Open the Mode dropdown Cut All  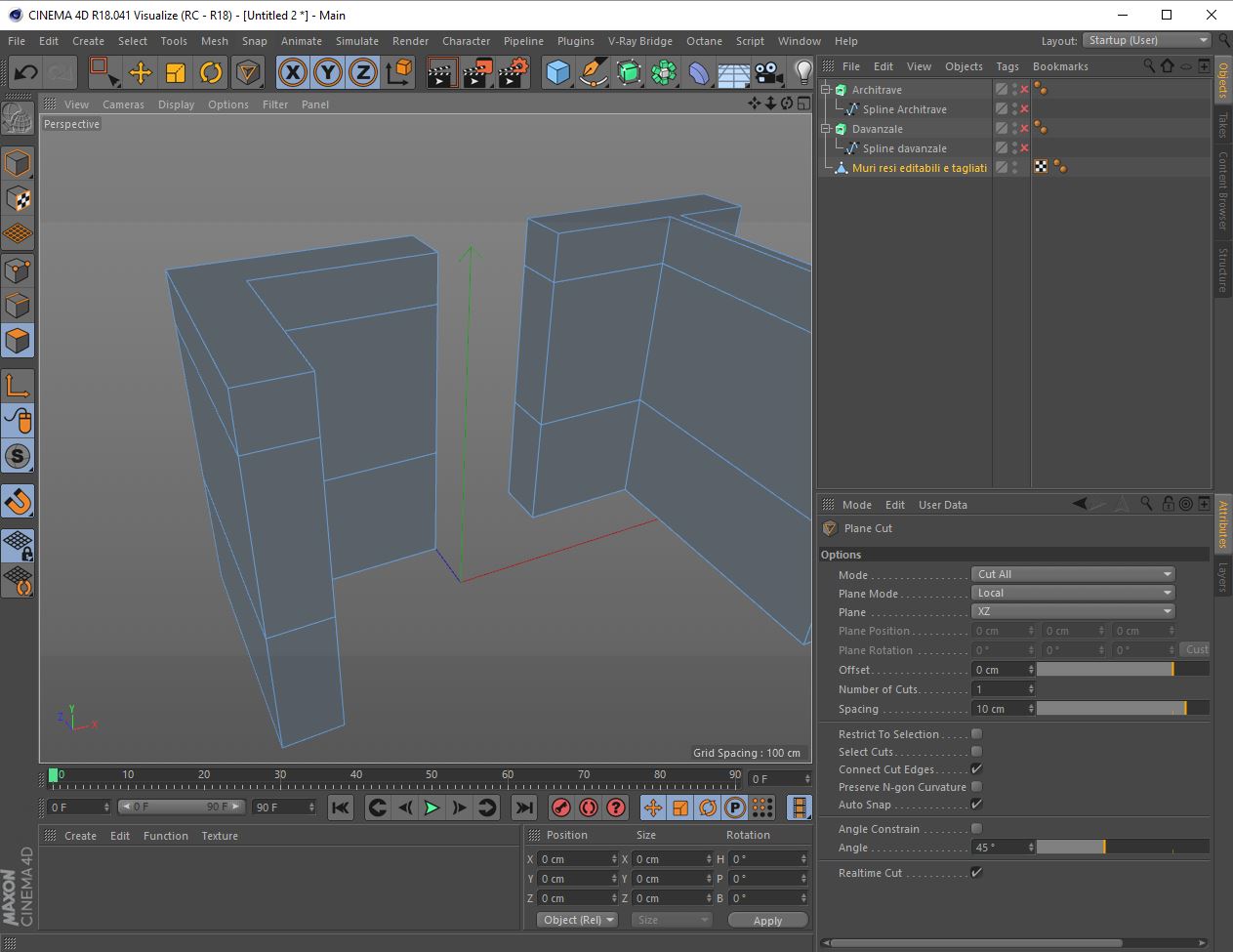click(1074, 574)
